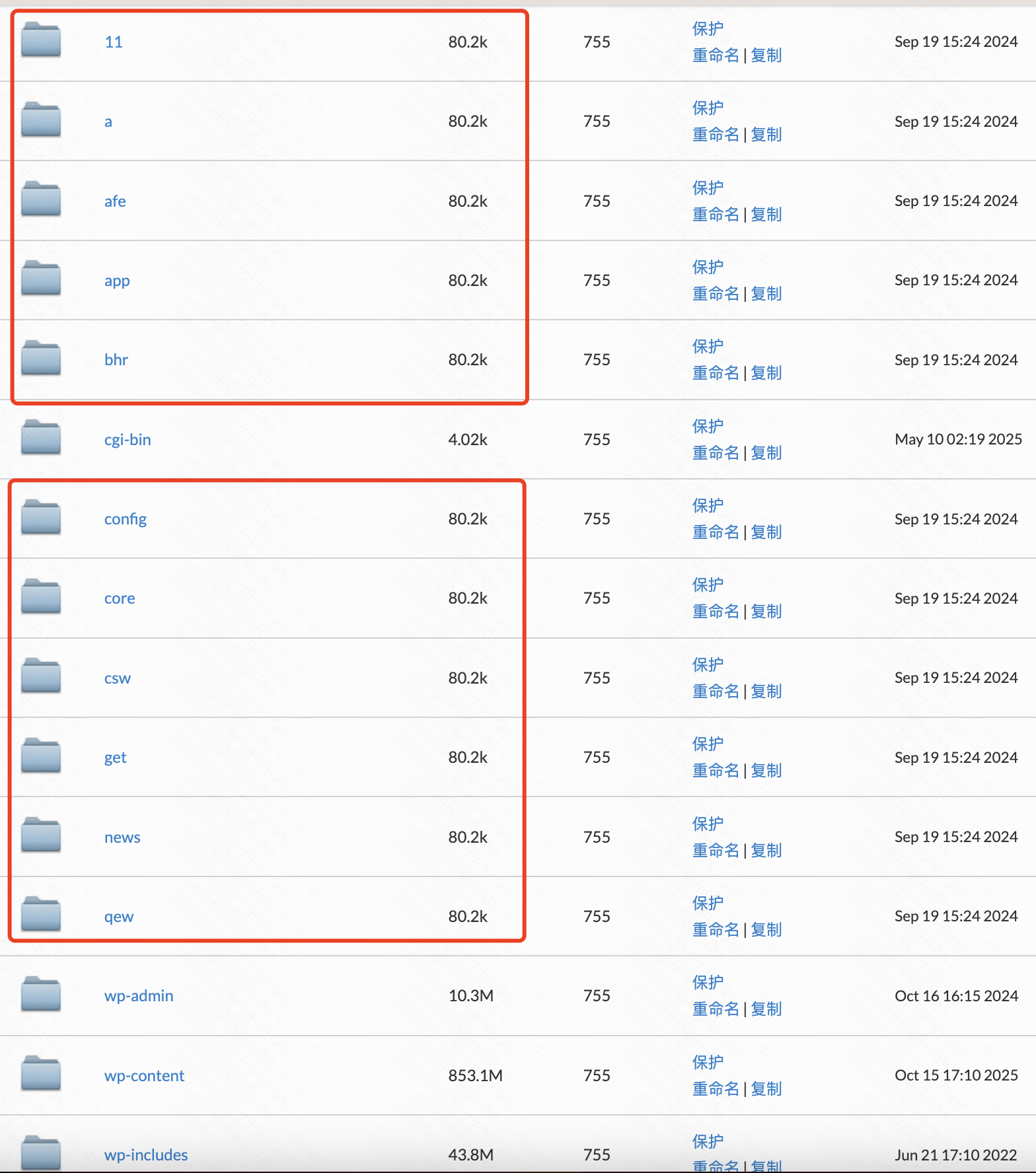Open the cgi-bin directory name
The height and width of the screenshot is (1173, 1036).
click(128, 439)
